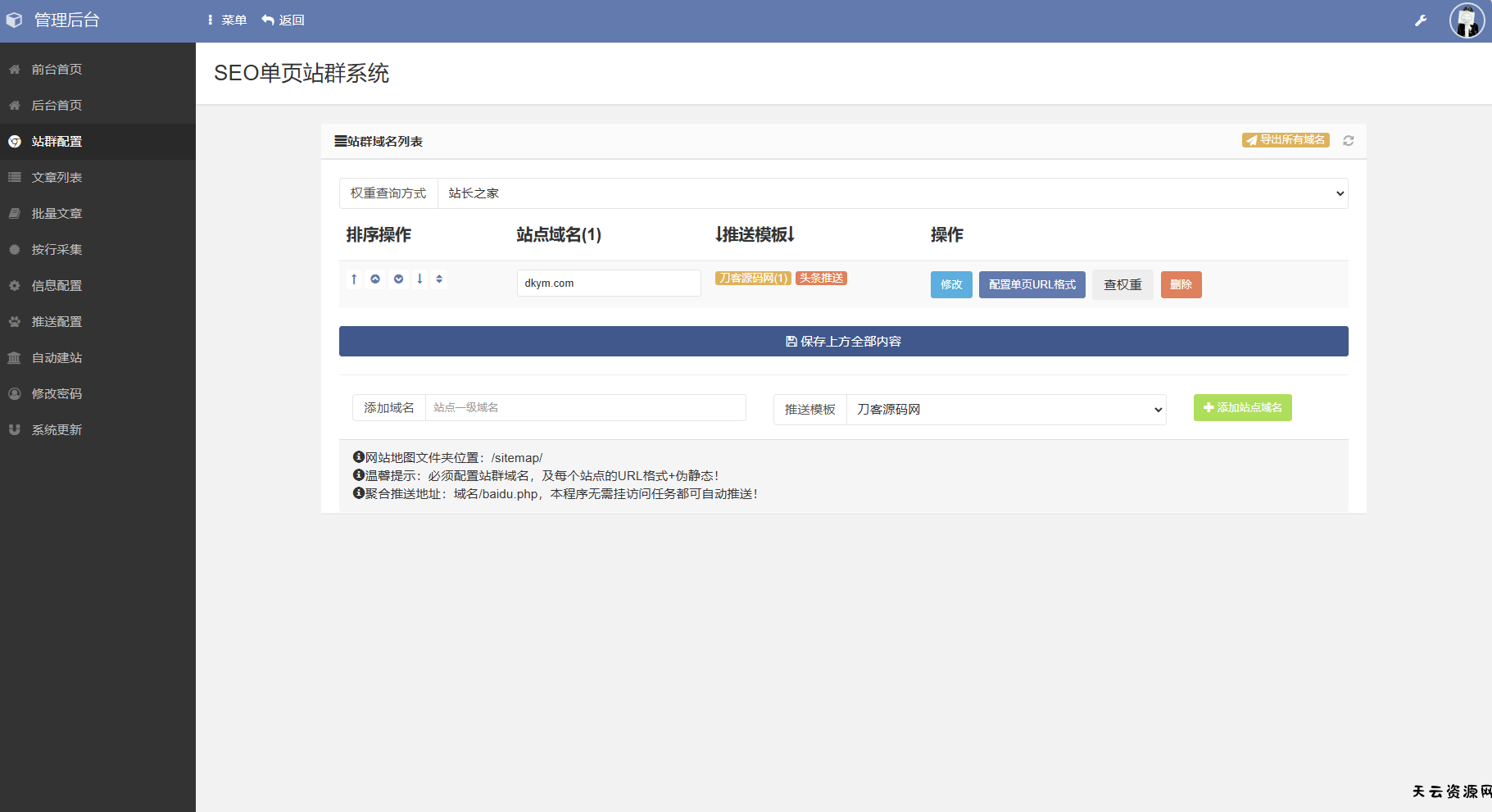
Task: Click the blue 修改 button
Action: tap(950, 285)
